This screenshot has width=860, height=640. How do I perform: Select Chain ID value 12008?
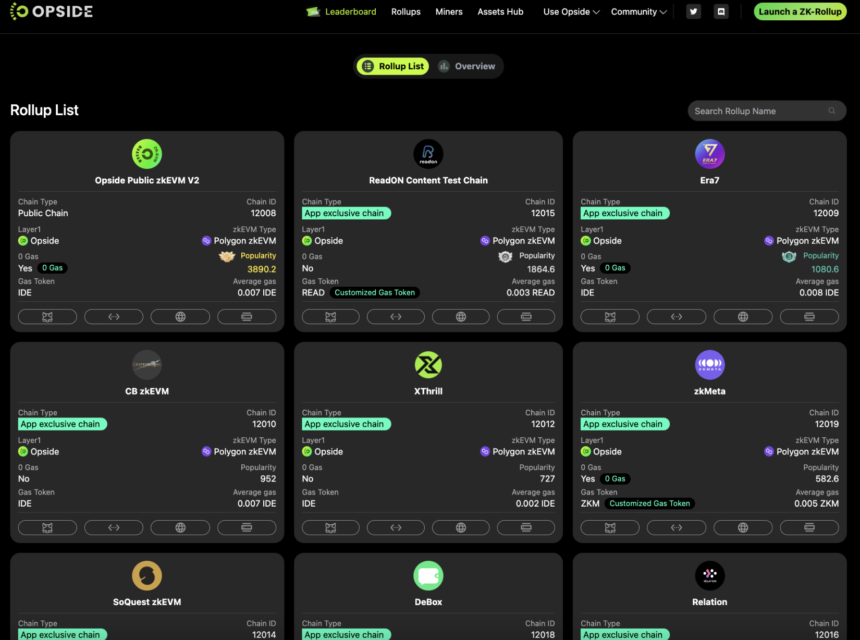tap(263, 213)
